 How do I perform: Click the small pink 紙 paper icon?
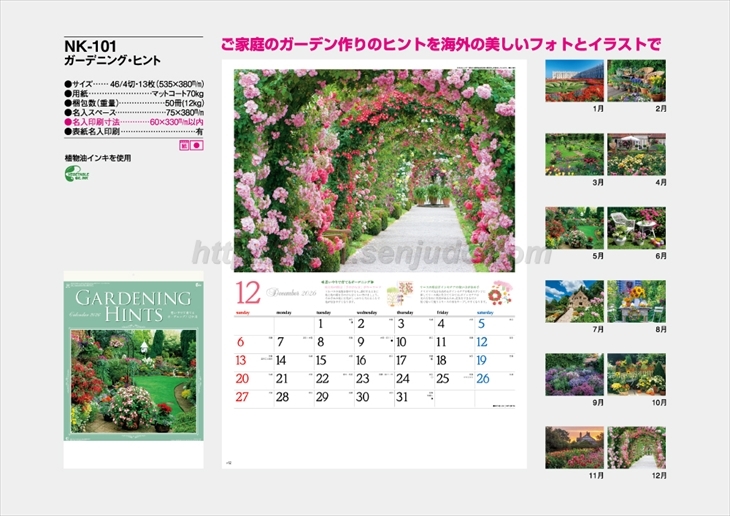pyautogui.click(x=184, y=146)
